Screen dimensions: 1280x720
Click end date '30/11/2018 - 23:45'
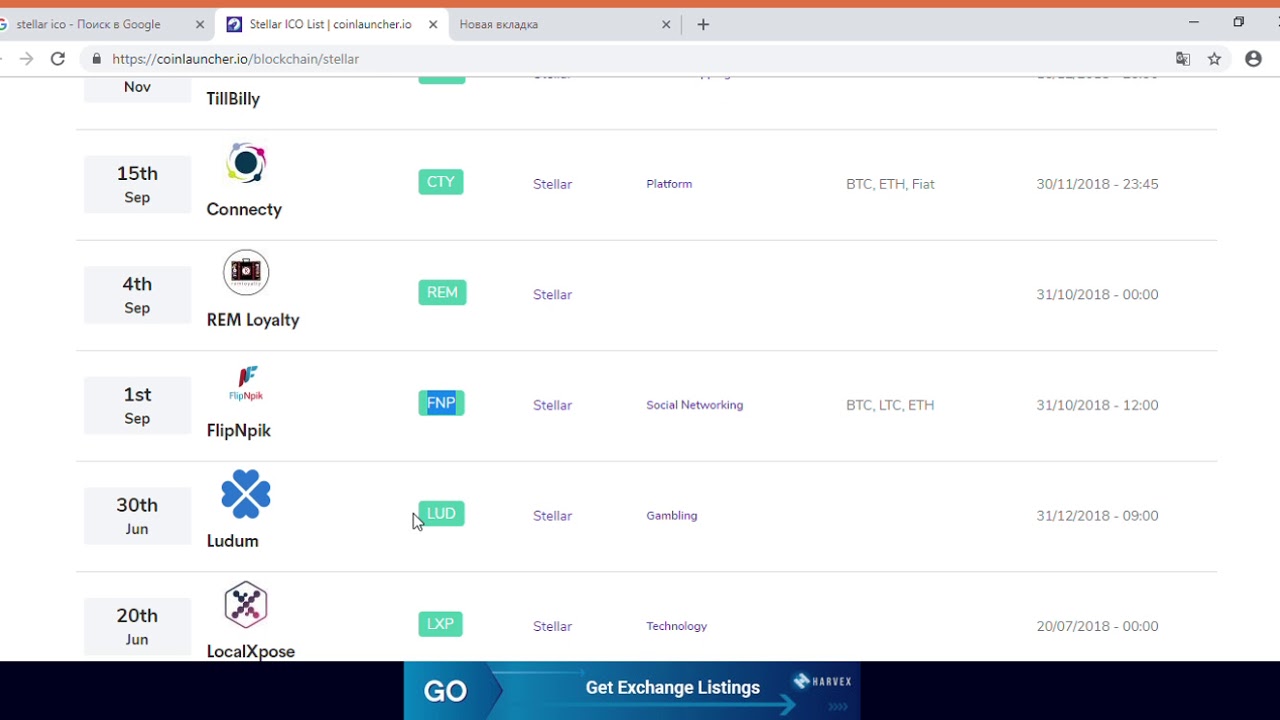pos(1097,184)
